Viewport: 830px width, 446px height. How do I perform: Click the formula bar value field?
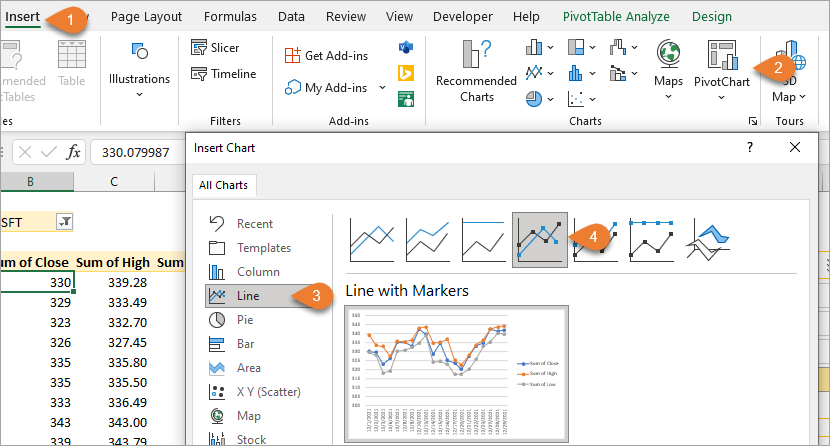[x=135, y=152]
